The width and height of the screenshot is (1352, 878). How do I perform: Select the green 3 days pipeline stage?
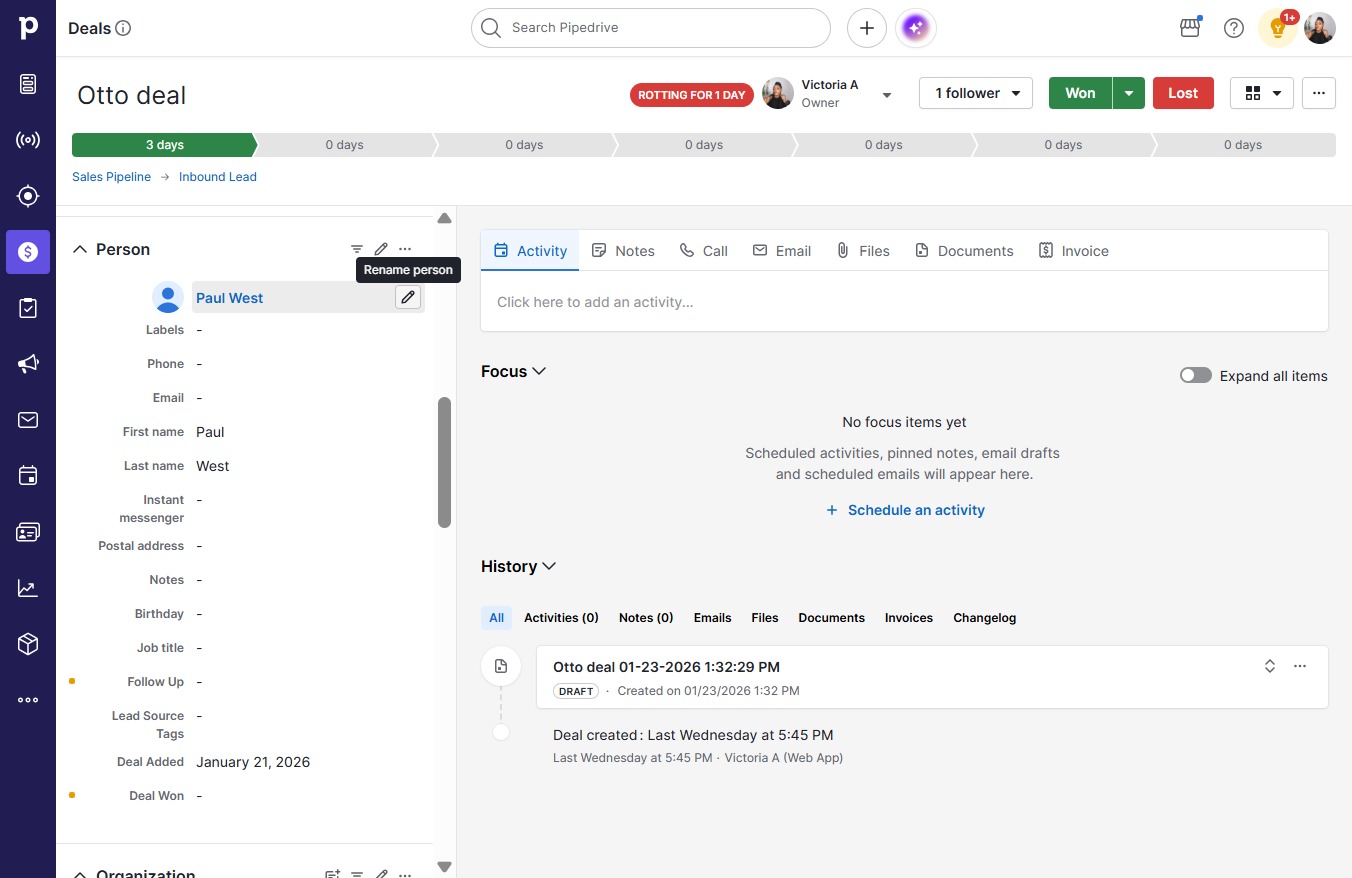(164, 145)
